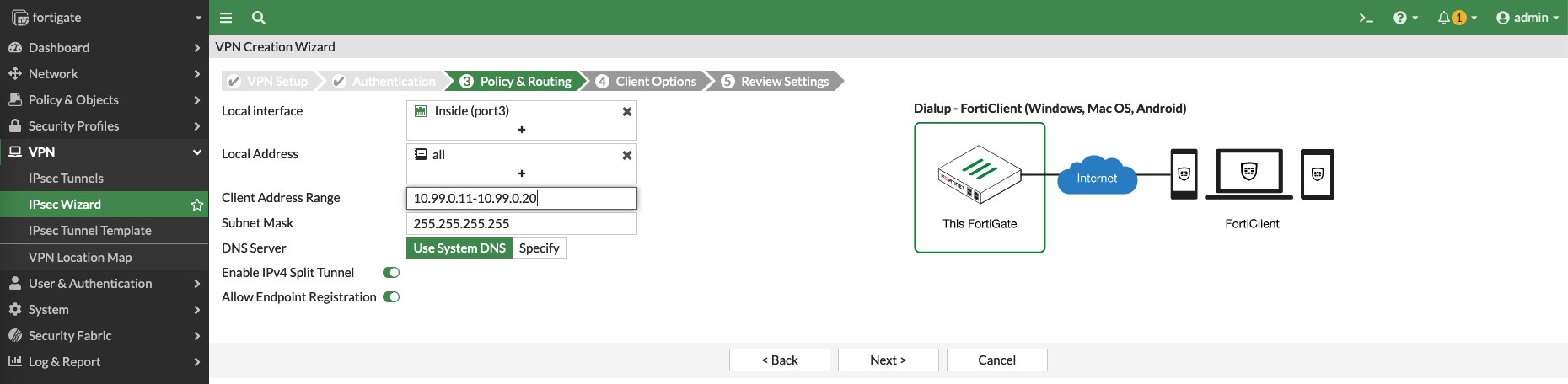Screen dimensions: 1568x384
Task: Open the help question mark menu
Action: (x=1404, y=18)
